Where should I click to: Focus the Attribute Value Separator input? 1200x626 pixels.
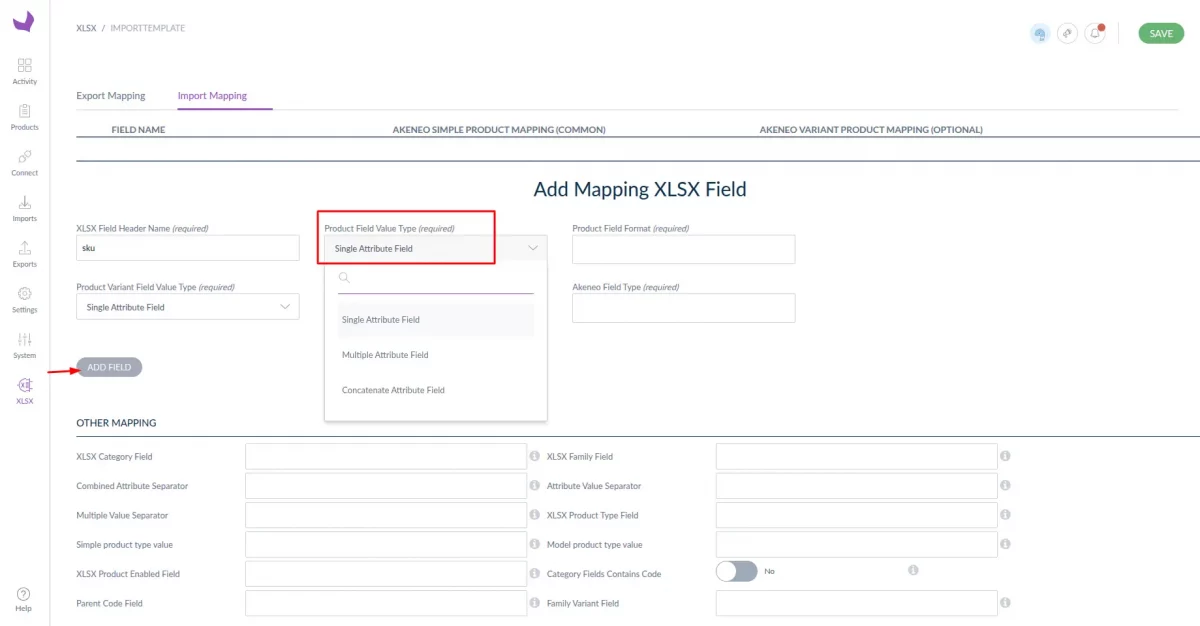(x=857, y=486)
